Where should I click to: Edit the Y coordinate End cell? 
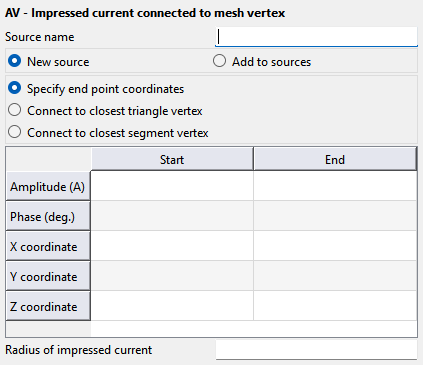pyautogui.click(x=335, y=276)
